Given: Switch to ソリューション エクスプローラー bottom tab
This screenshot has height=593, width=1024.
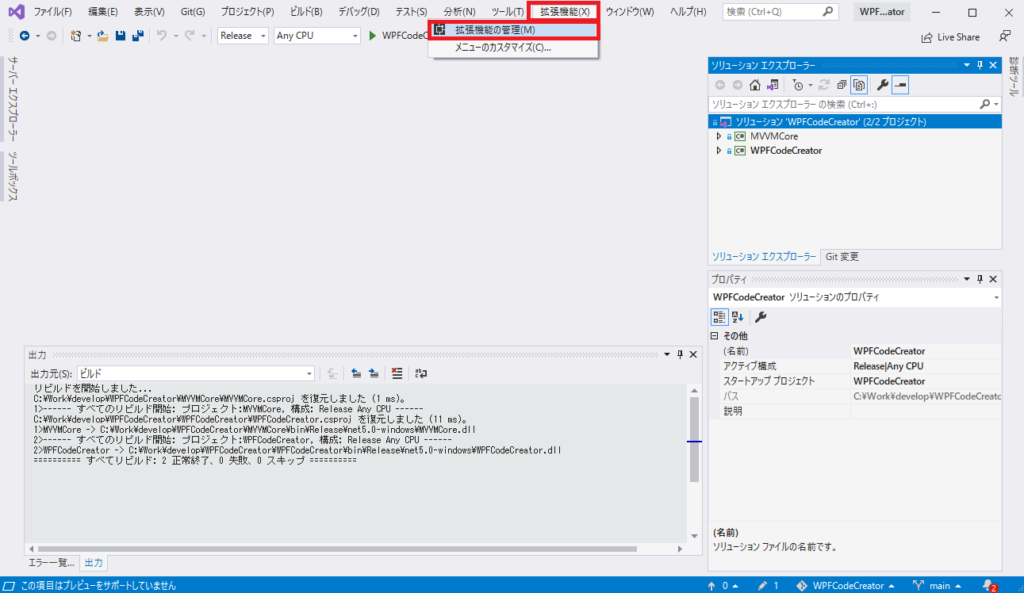Looking at the screenshot, I should point(764,257).
